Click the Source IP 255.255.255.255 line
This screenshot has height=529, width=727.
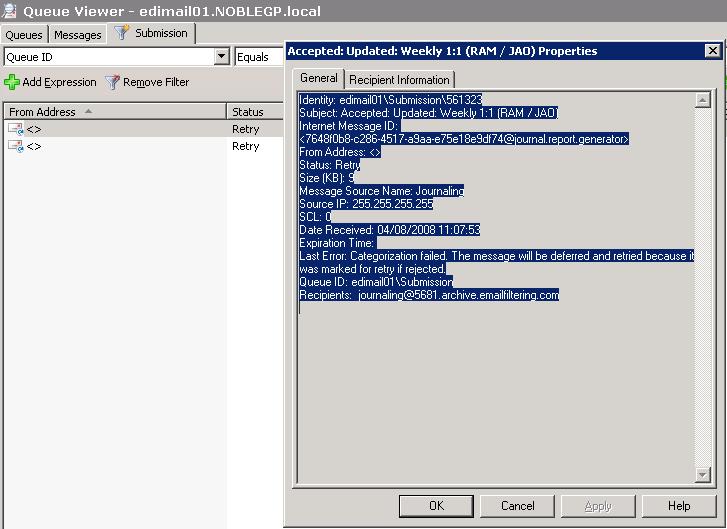(366, 204)
